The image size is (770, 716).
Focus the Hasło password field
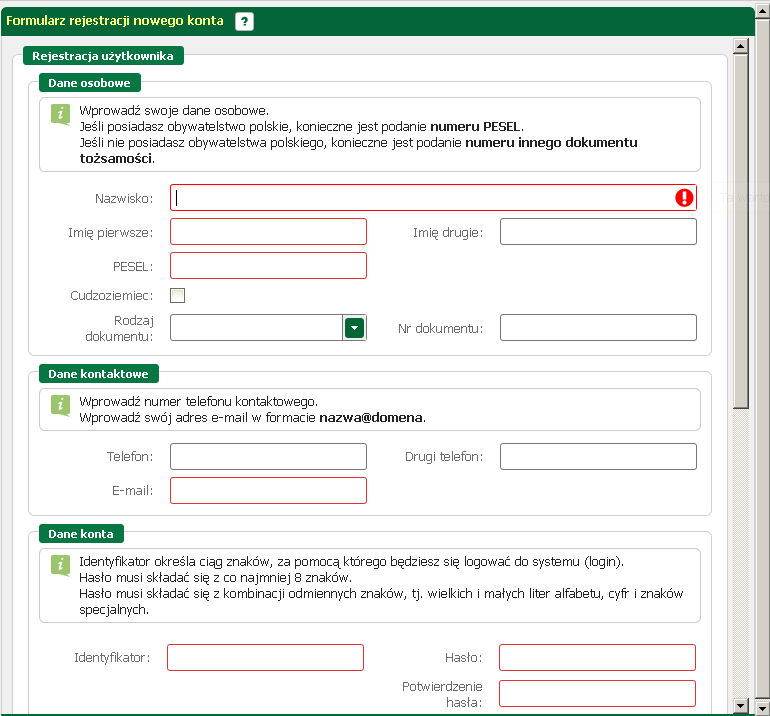[x=597, y=658]
